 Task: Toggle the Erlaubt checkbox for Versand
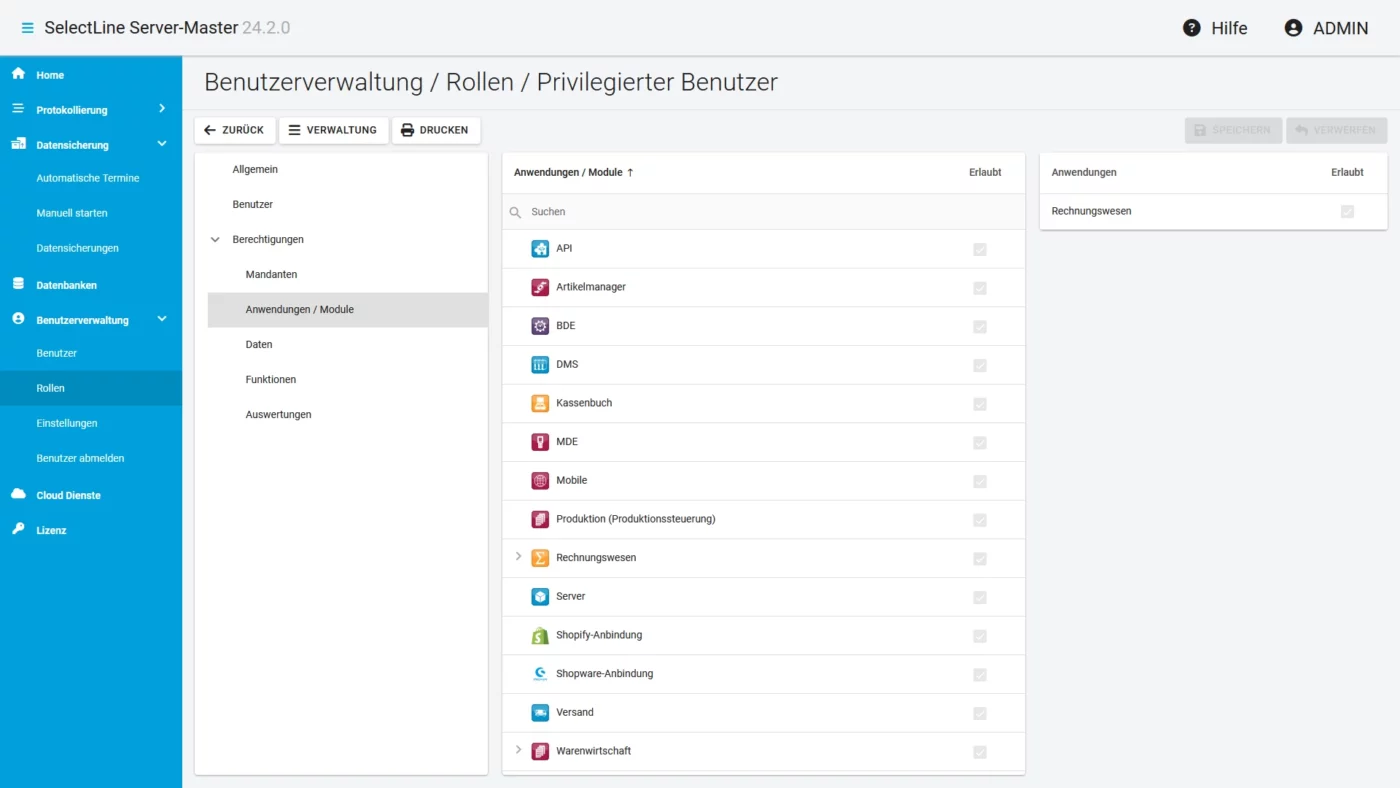point(980,713)
